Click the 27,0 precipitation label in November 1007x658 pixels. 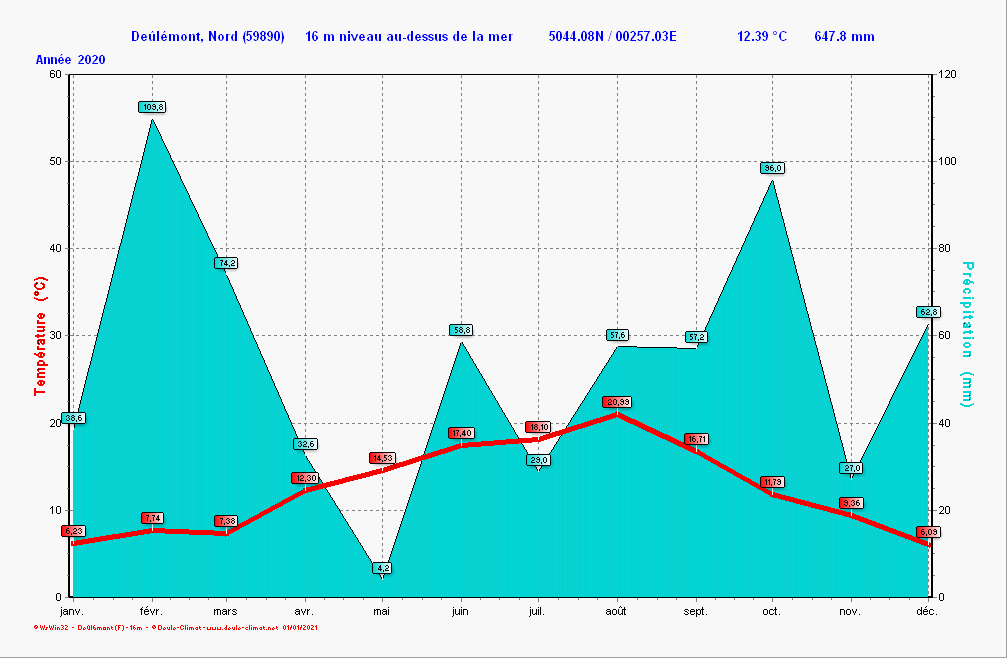pos(851,468)
